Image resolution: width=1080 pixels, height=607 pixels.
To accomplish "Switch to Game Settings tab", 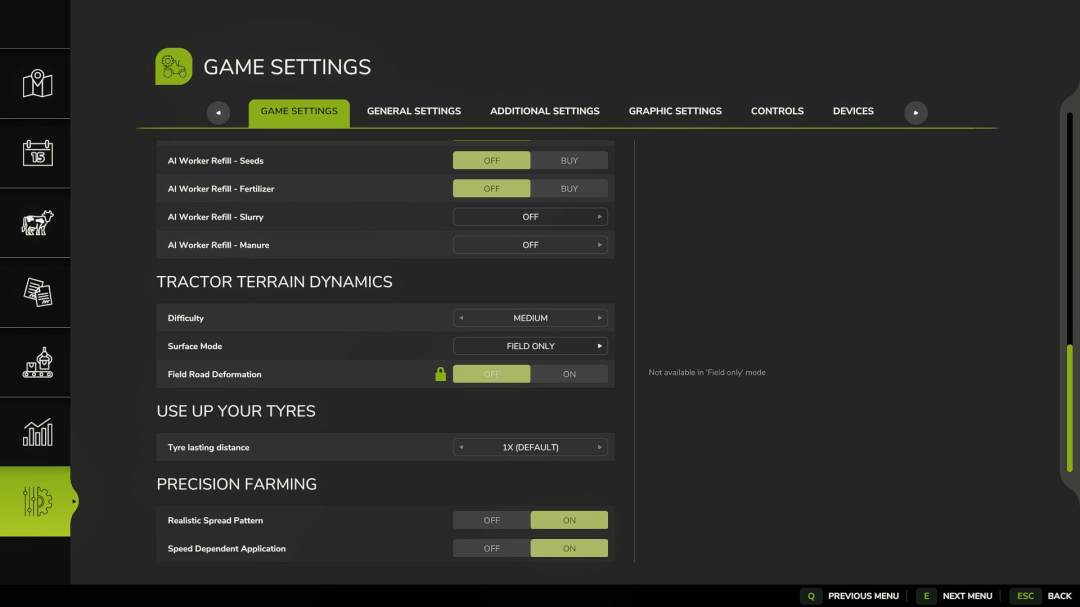I will pyautogui.click(x=299, y=112).
